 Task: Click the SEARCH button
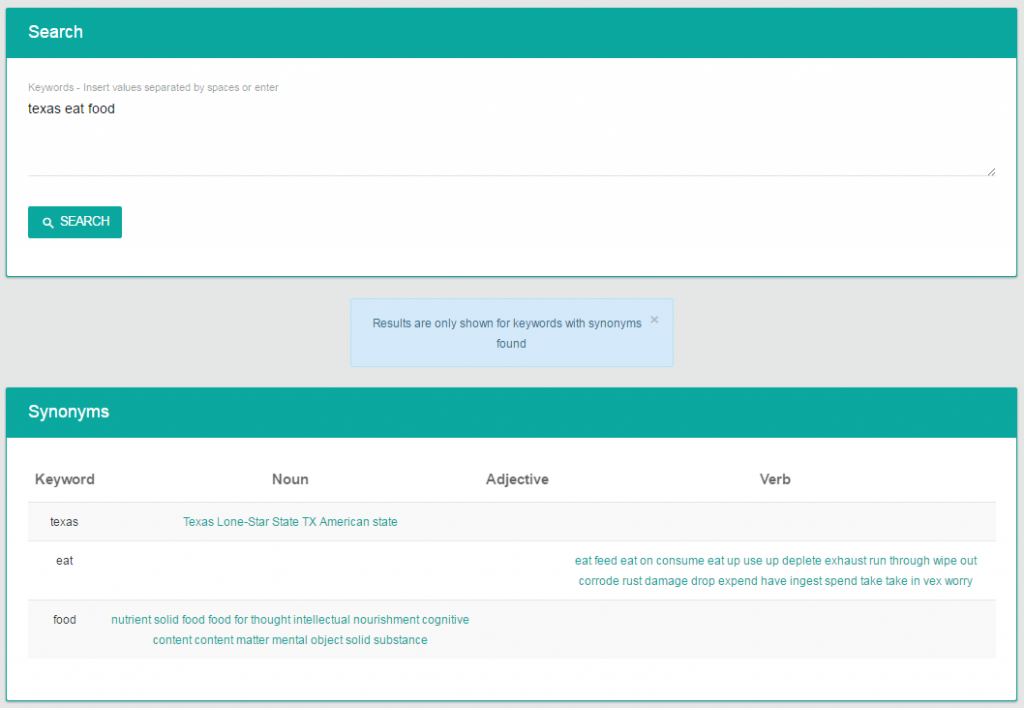(74, 222)
